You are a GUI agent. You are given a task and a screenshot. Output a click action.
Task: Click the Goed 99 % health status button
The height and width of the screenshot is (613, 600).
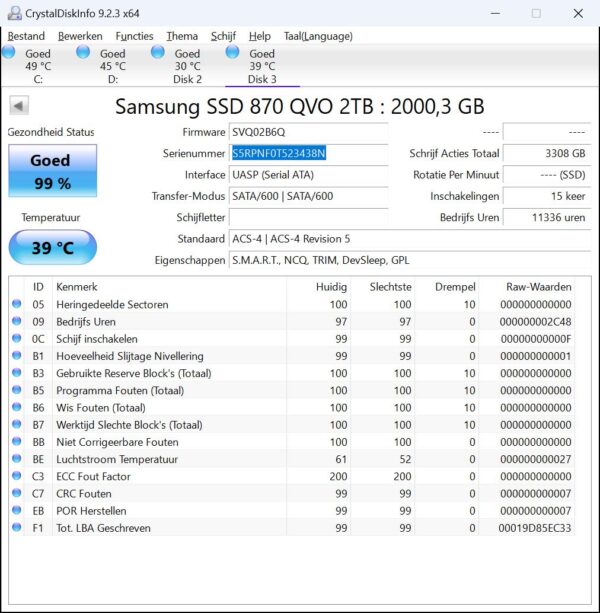[52, 171]
